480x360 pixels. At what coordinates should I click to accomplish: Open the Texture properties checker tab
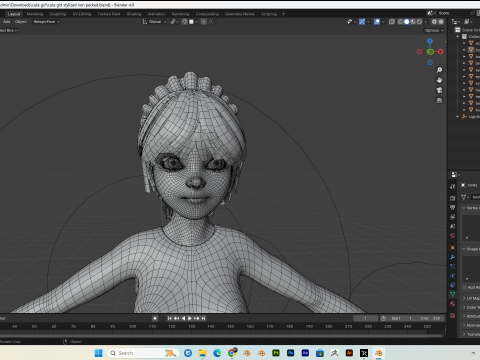452,315
